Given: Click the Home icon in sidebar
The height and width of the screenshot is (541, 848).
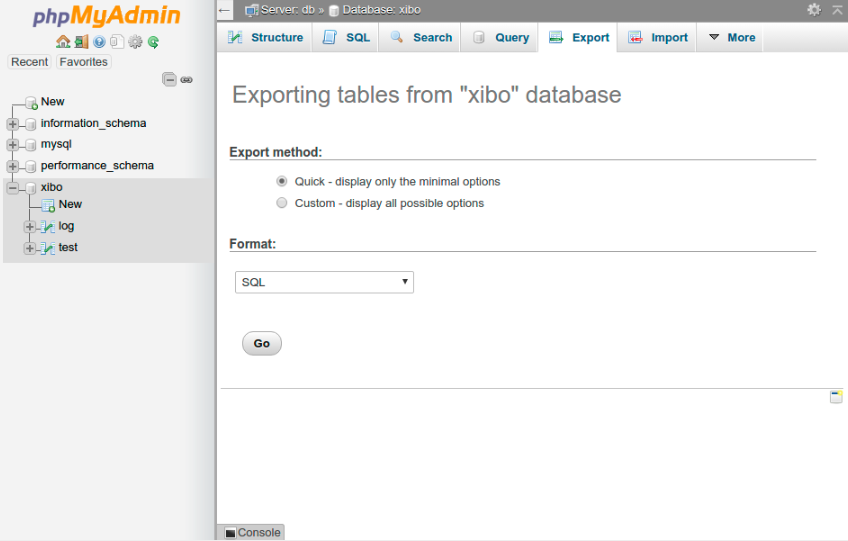Looking at the screenshot, I should coord(63,42).
